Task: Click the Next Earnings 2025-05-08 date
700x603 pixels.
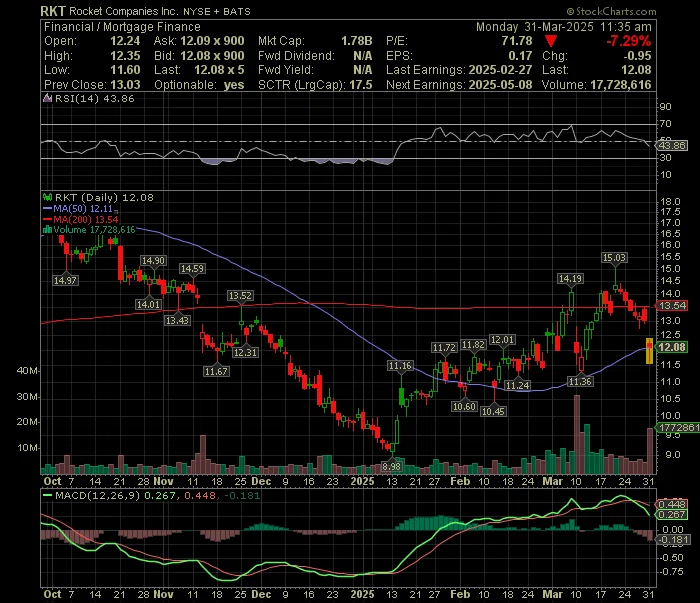Action: pyautogui.click(x=500, y=85)
